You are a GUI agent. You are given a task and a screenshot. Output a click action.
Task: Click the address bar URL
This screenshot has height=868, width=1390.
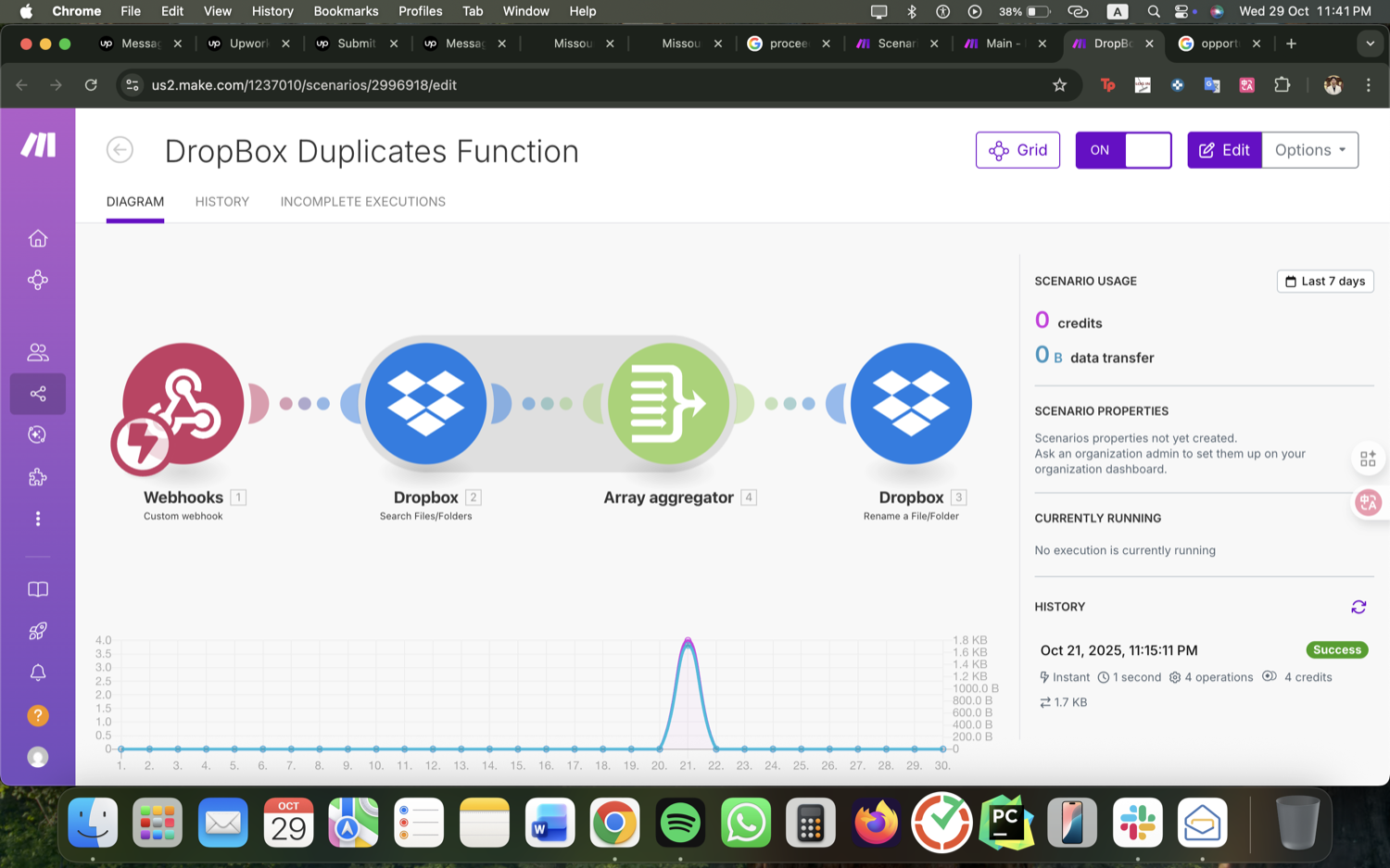tap(304, 85)
